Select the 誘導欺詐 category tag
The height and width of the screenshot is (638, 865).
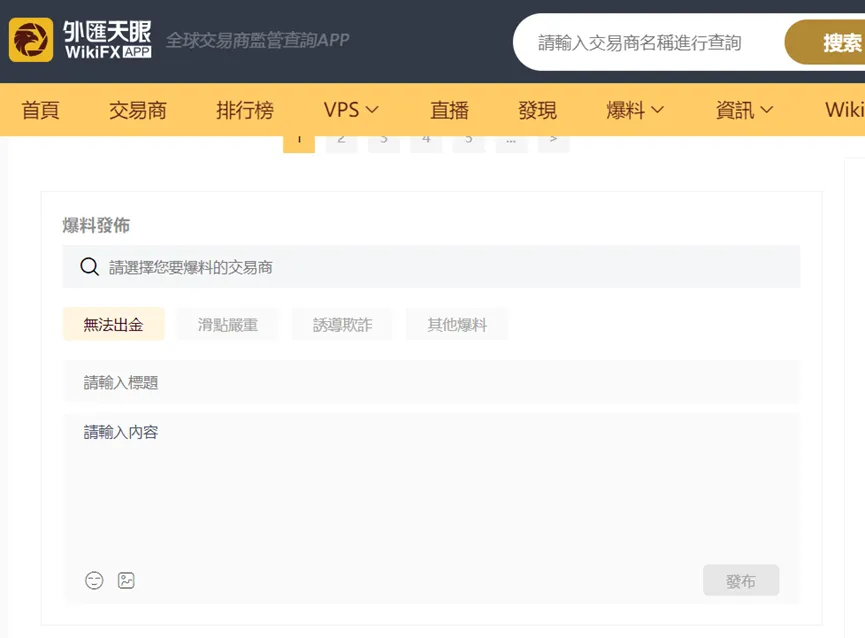343,324
